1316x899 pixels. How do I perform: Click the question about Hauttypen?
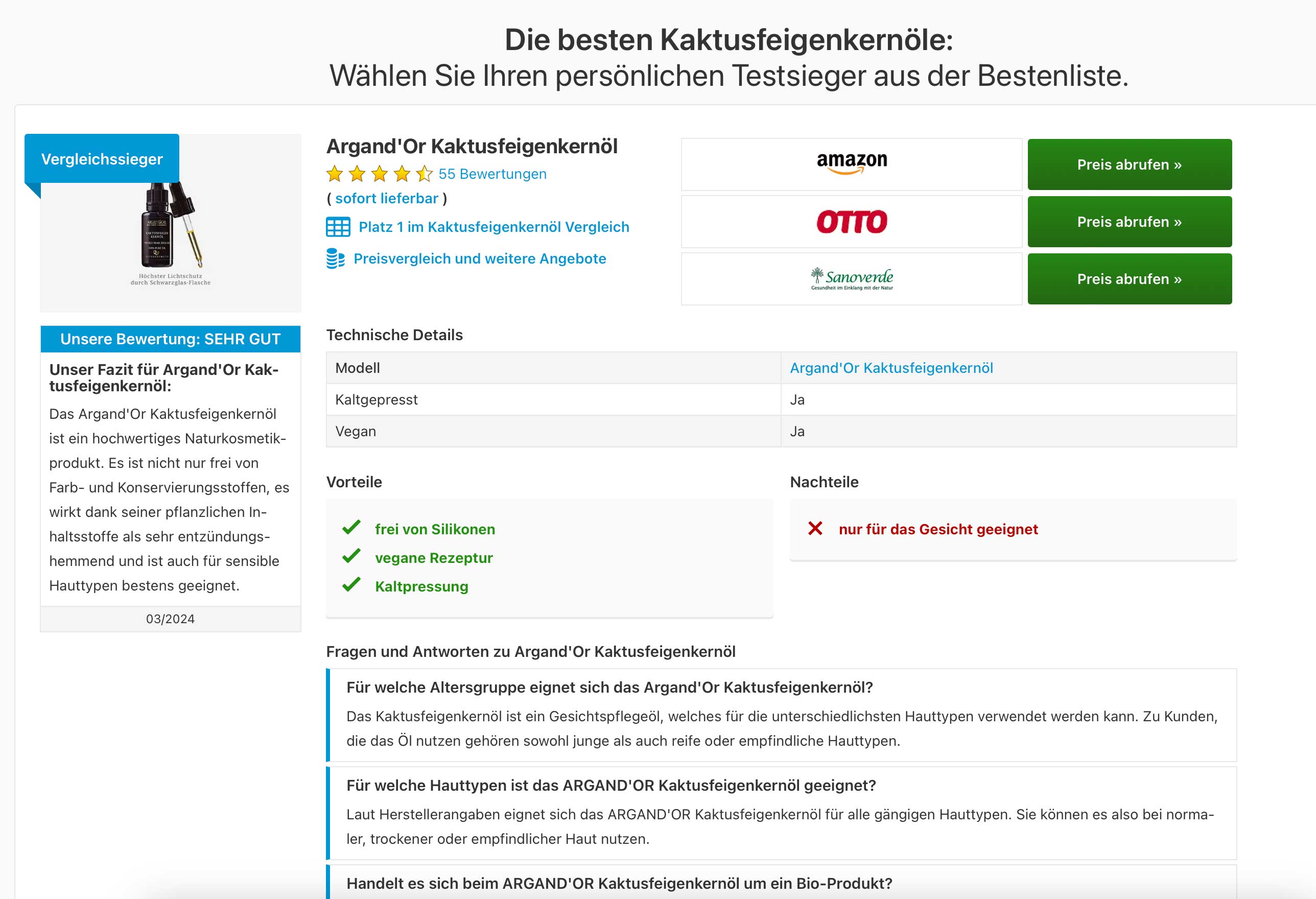coord(611,785)
